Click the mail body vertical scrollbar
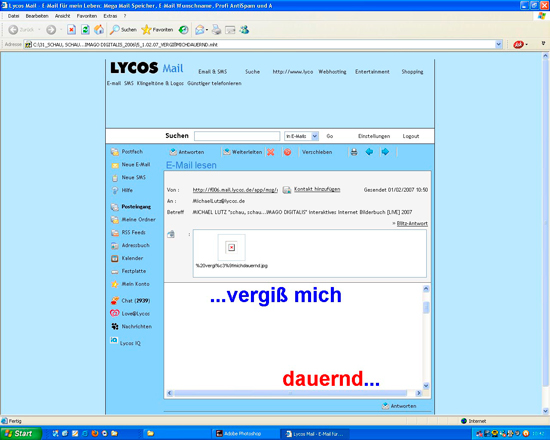 click(x=426, y=337)
